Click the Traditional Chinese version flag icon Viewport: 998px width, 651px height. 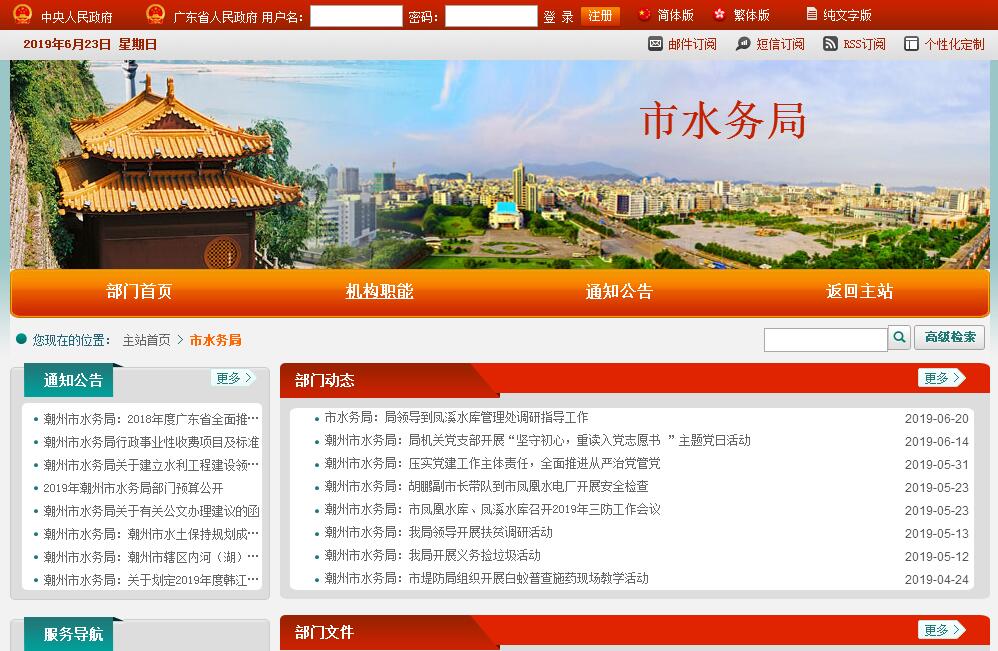pyautogui.click(x=720, y=15)
